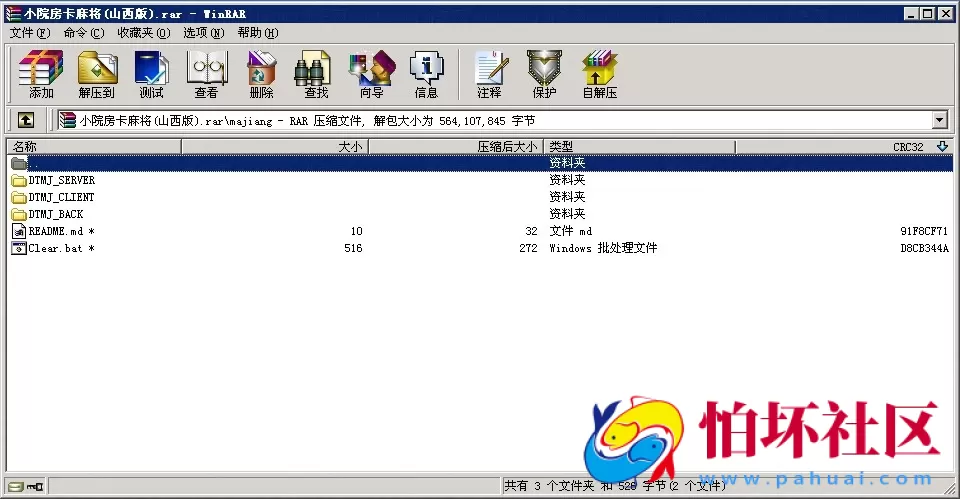Click the CRC32 value D8CB344A
This screenshot has height=499, width=960.
[924, 248]
